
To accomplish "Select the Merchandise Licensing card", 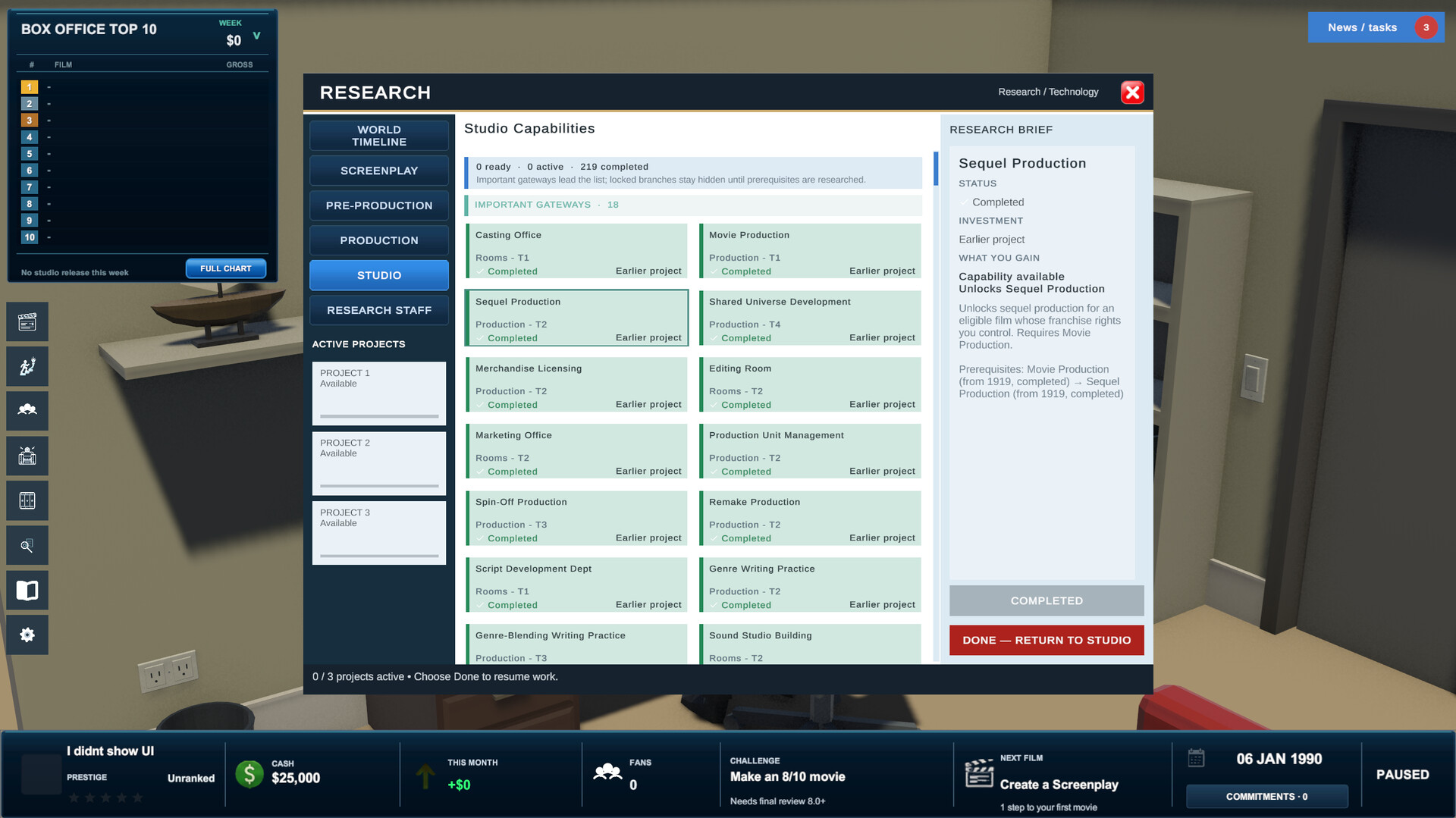I will click(x=576, y=384).
